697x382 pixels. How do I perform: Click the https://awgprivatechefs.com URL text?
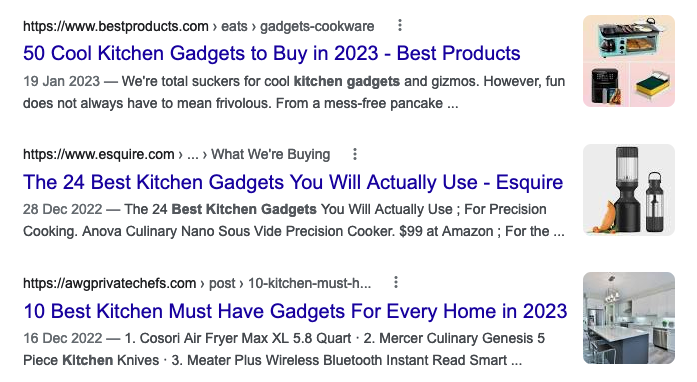coord(109,283)
